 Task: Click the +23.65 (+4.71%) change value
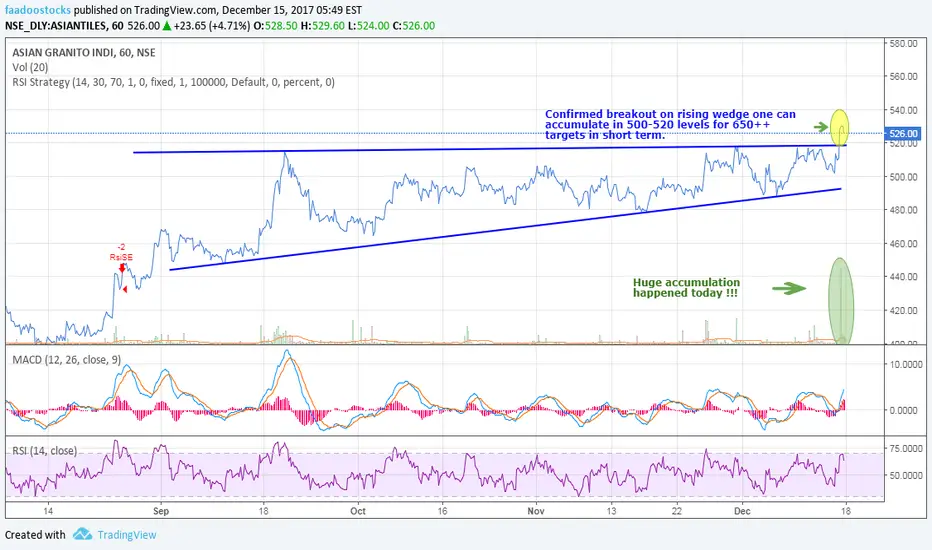point(211,26)
